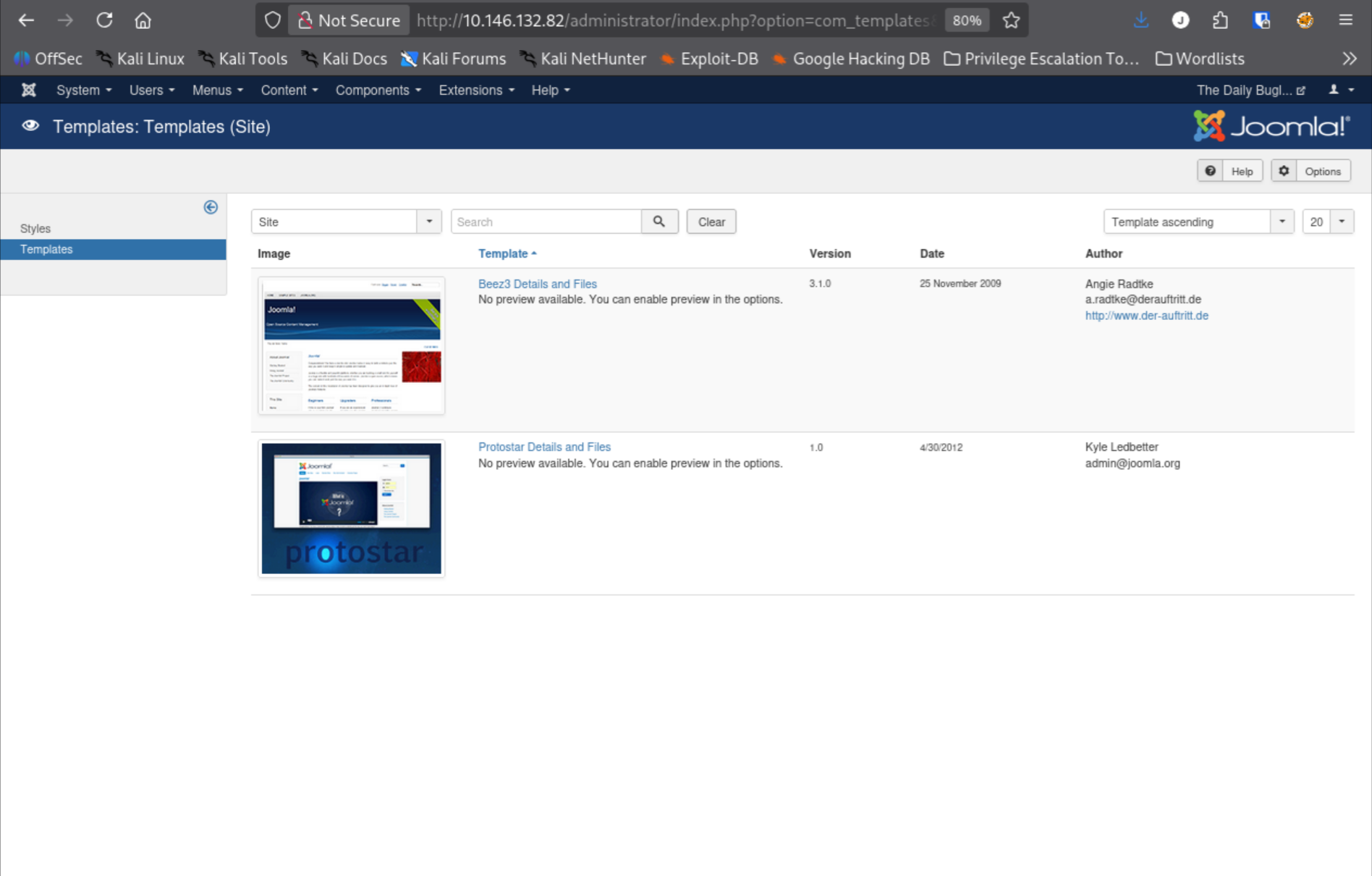Click the version 3.1.0 cell

point(820,284)
